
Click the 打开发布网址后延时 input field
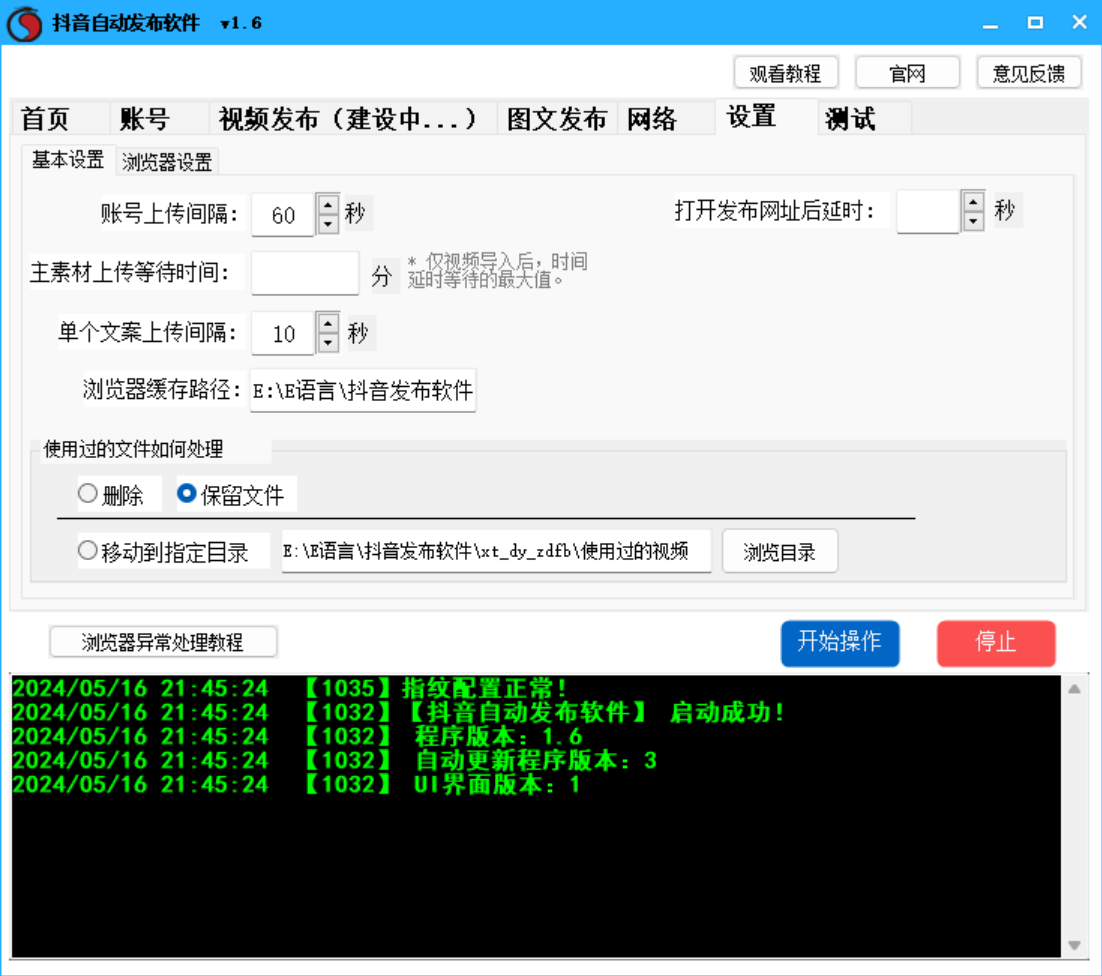(x=928, y=212)
